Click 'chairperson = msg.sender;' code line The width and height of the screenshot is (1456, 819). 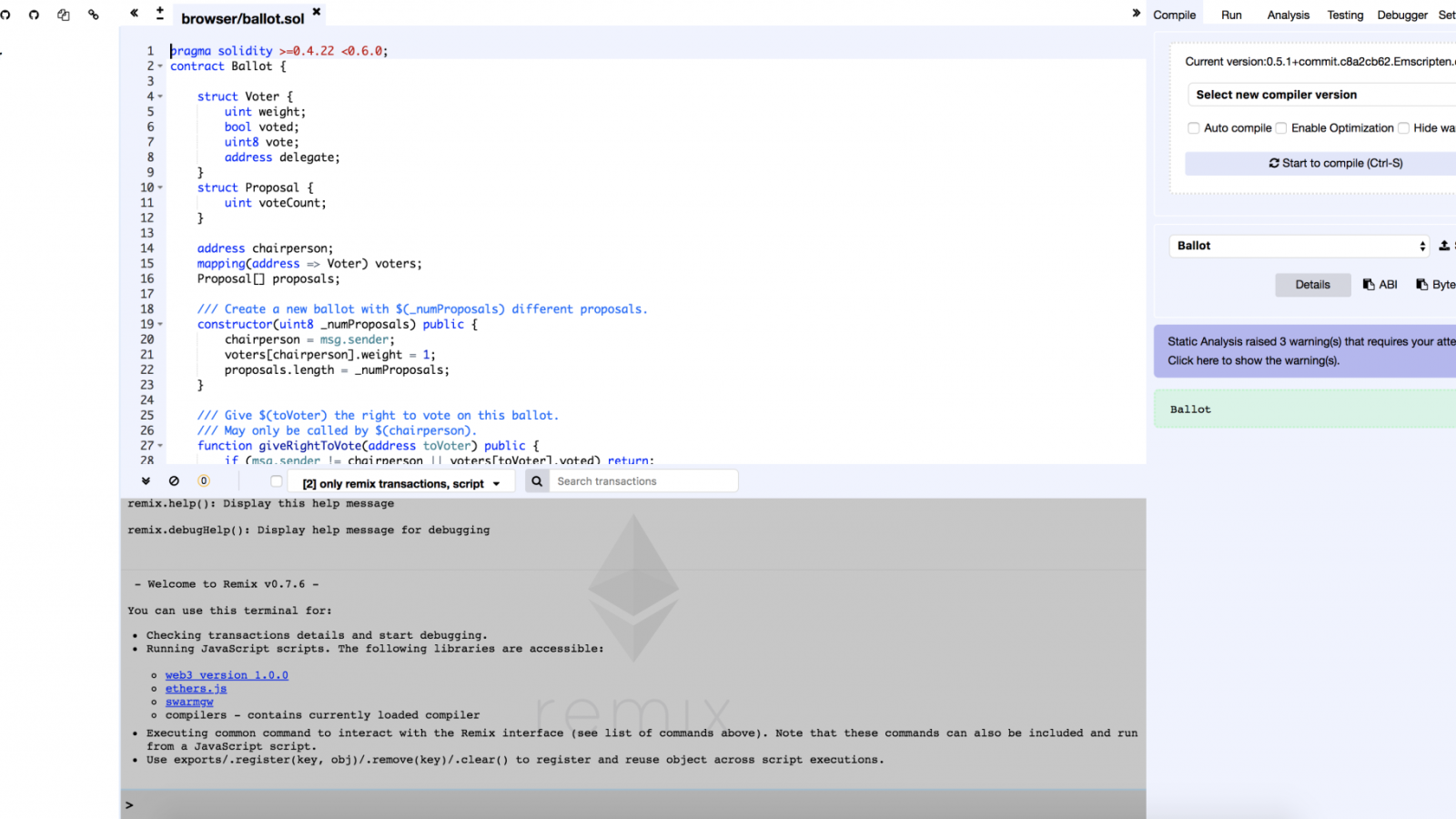(x=309, y=339)
